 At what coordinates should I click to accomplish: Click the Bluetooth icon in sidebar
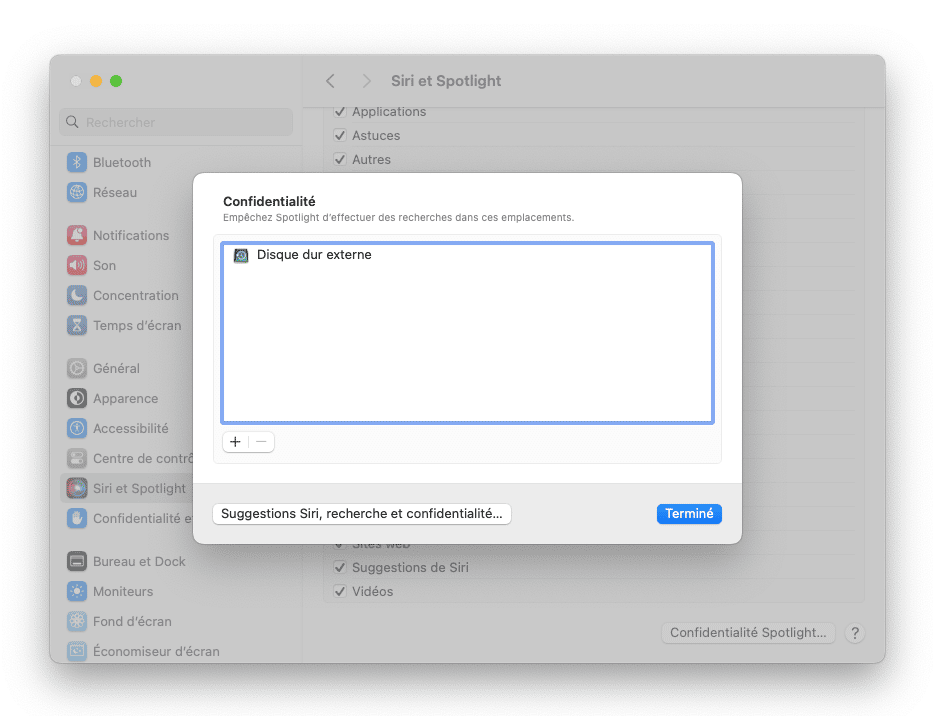[77, 162]
